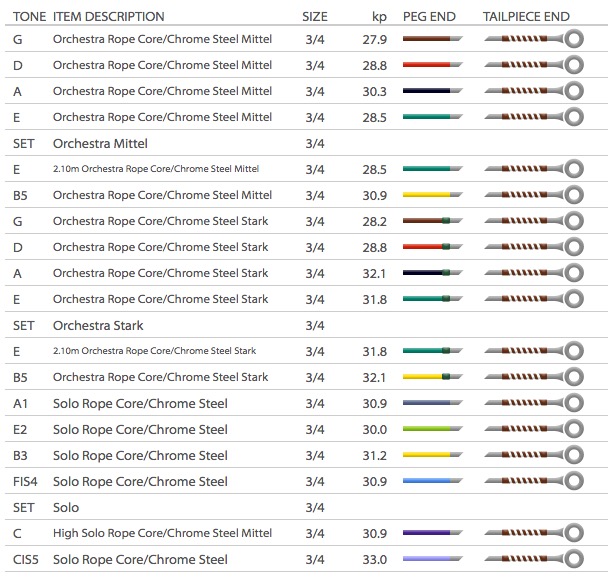
Task: Click the tailpiece end in High Solo C row
Action: (534, 533)
